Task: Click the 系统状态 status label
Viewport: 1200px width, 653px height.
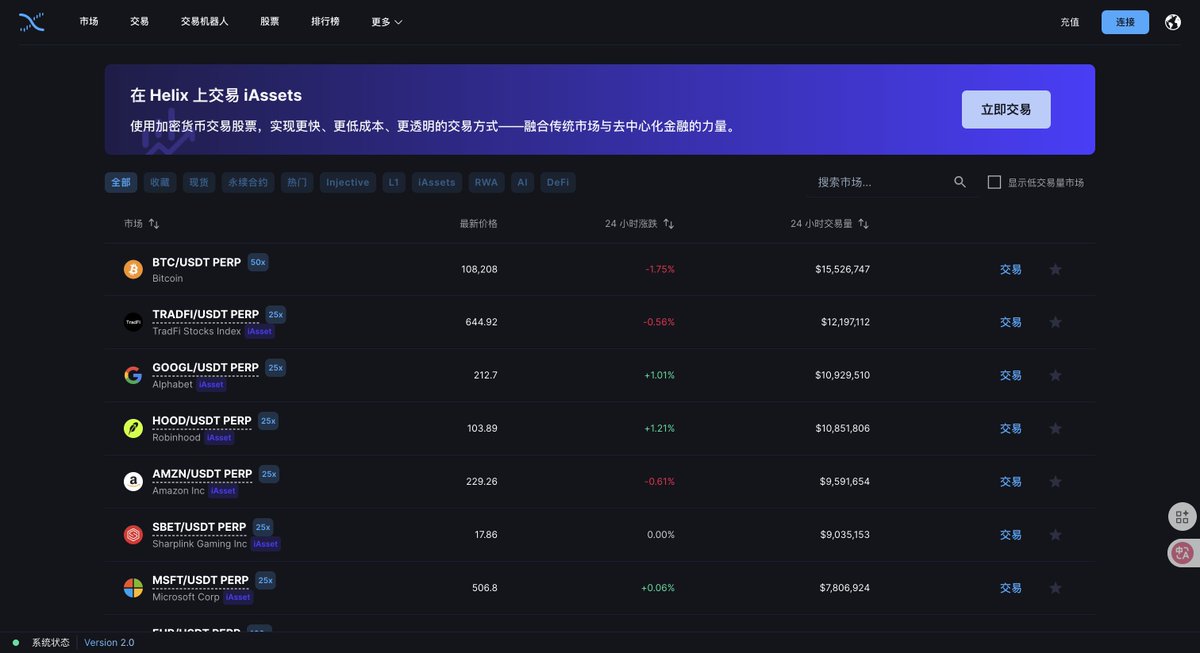Action: [50, 642]
